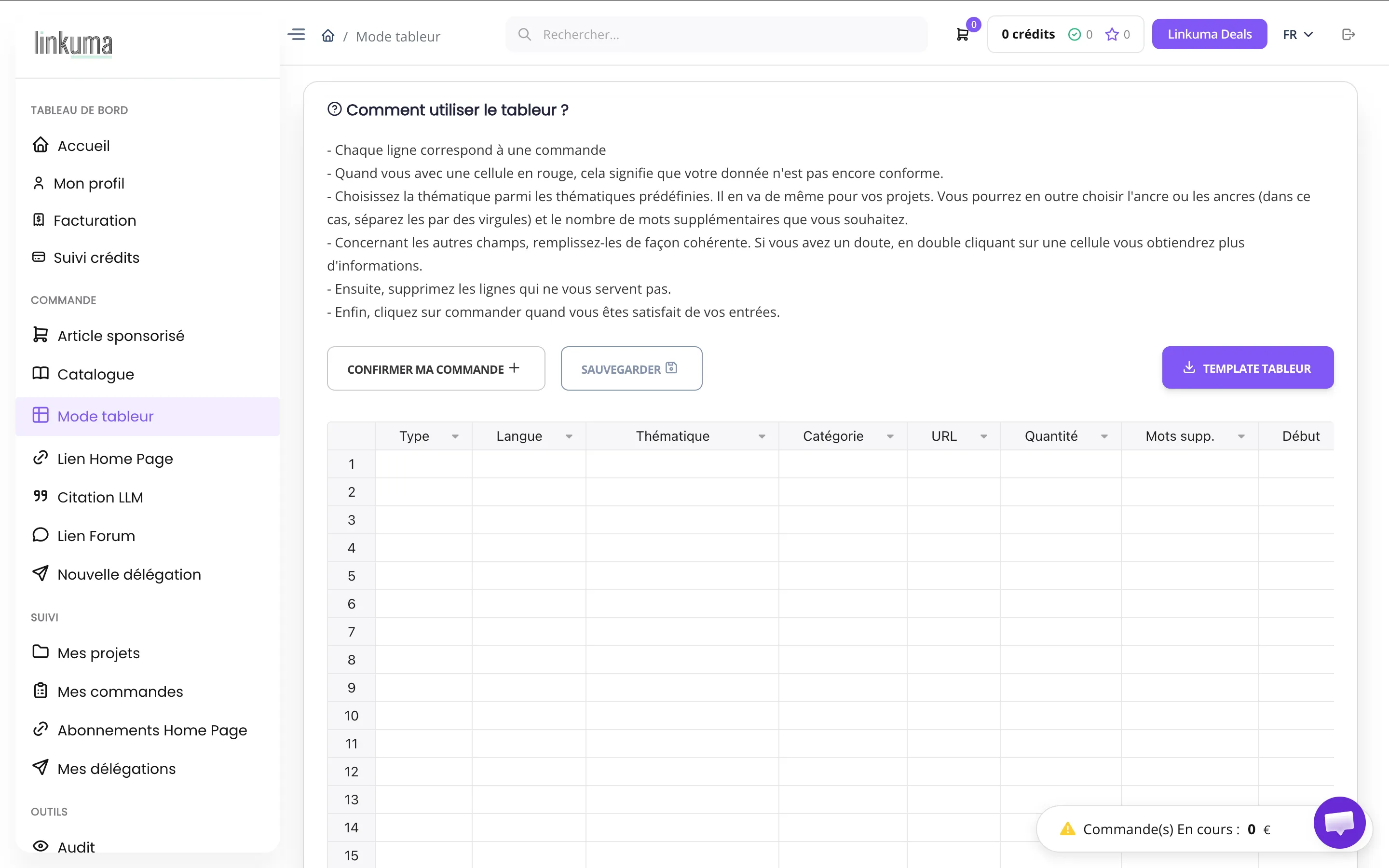
Task: Go to Mon profil
Action: tap(148, 183)
